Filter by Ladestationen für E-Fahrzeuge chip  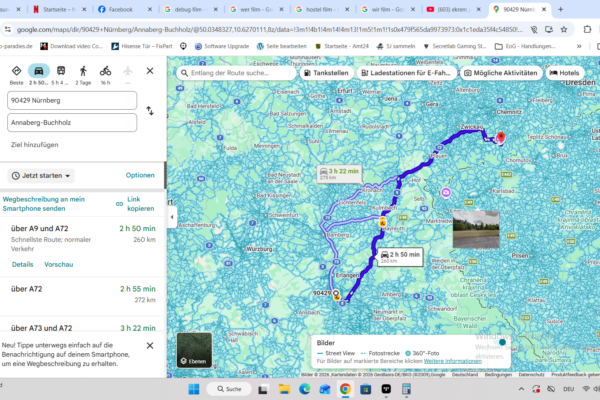406,73
